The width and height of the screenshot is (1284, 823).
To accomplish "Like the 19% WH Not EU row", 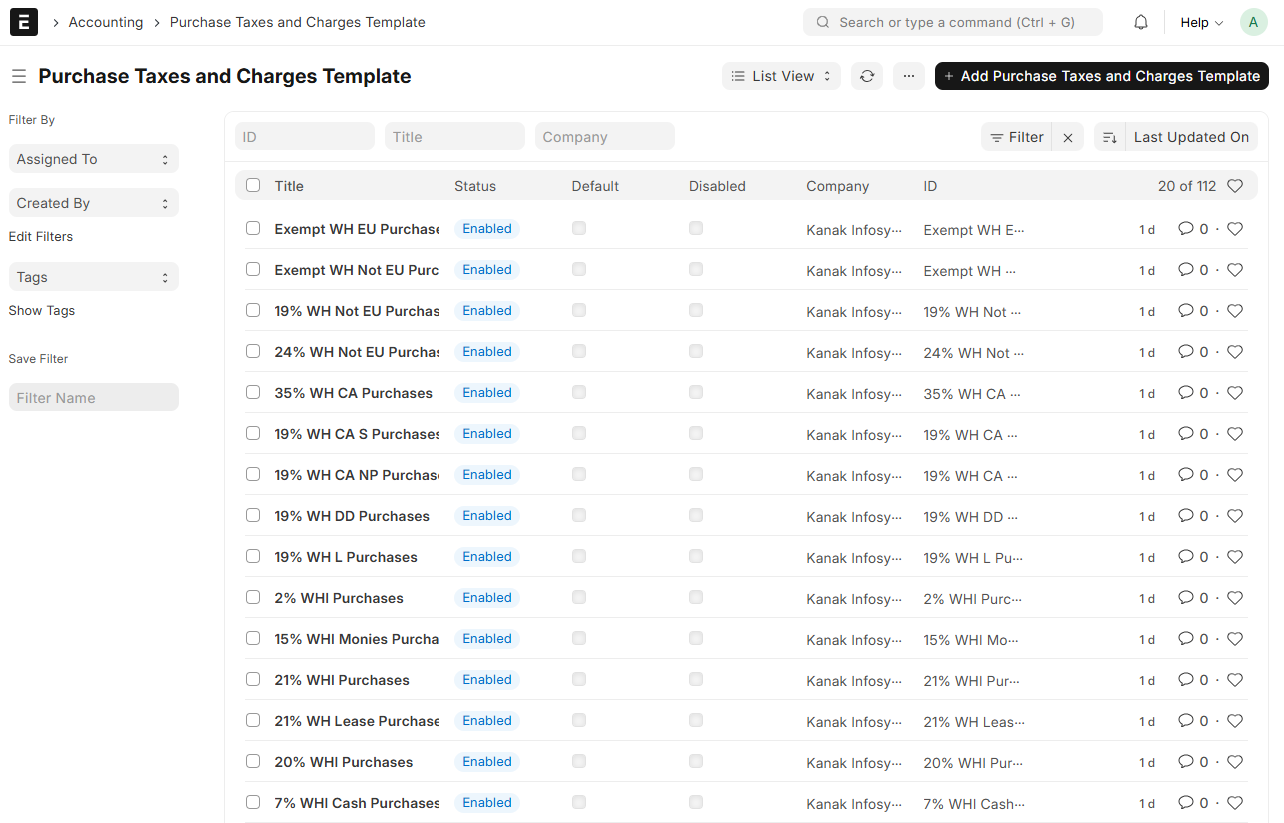I will tap(1235, 311).
